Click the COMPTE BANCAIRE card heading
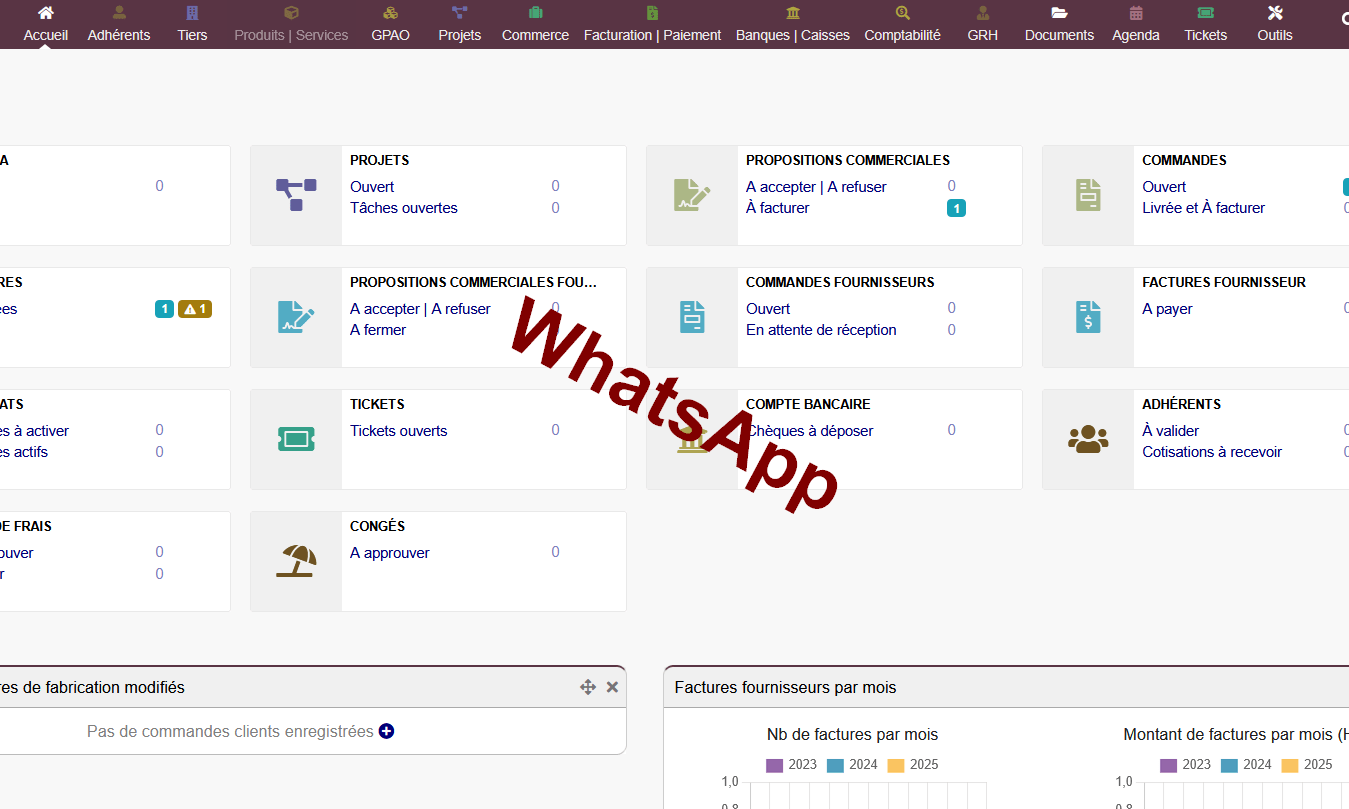The width and height of the screenshot is (1349, 809). pos(808,404)
